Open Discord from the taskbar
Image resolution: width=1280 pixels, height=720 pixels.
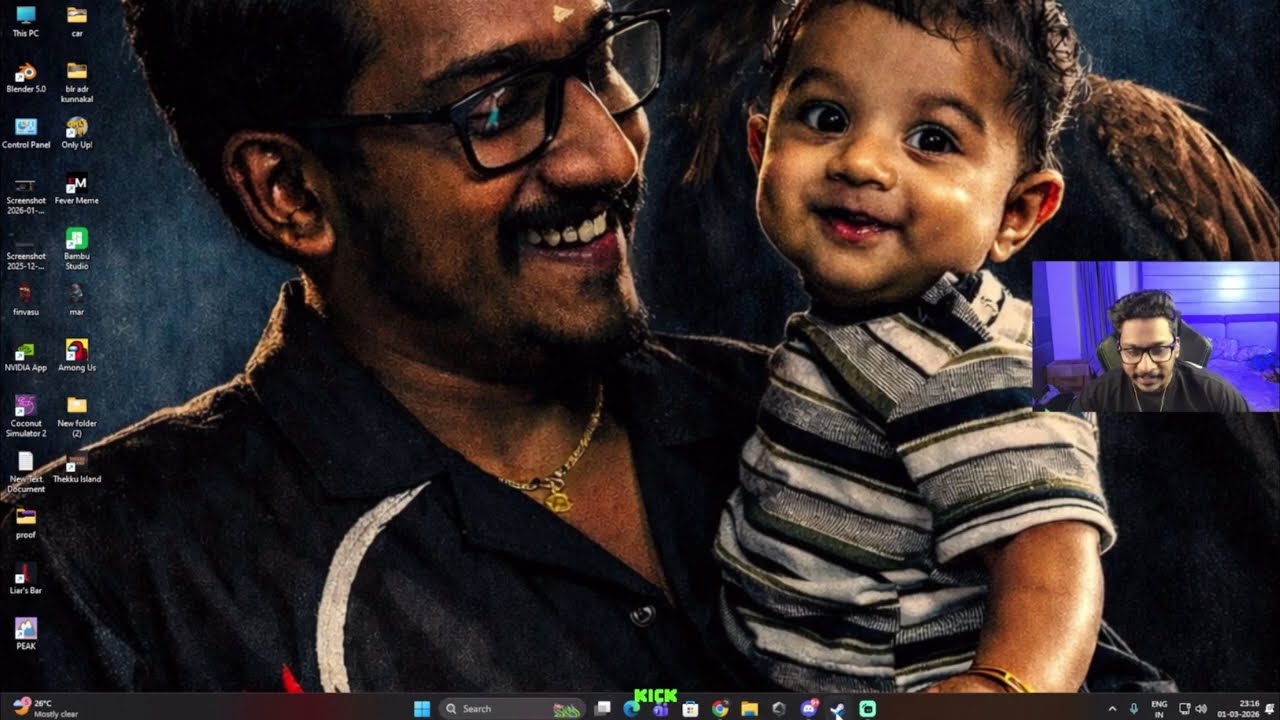[809, 709]
